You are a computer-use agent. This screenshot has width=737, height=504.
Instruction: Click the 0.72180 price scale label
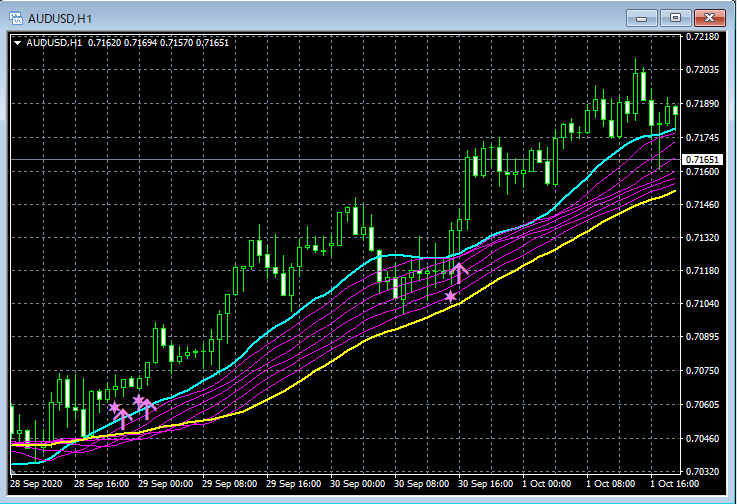pos(702,37)
